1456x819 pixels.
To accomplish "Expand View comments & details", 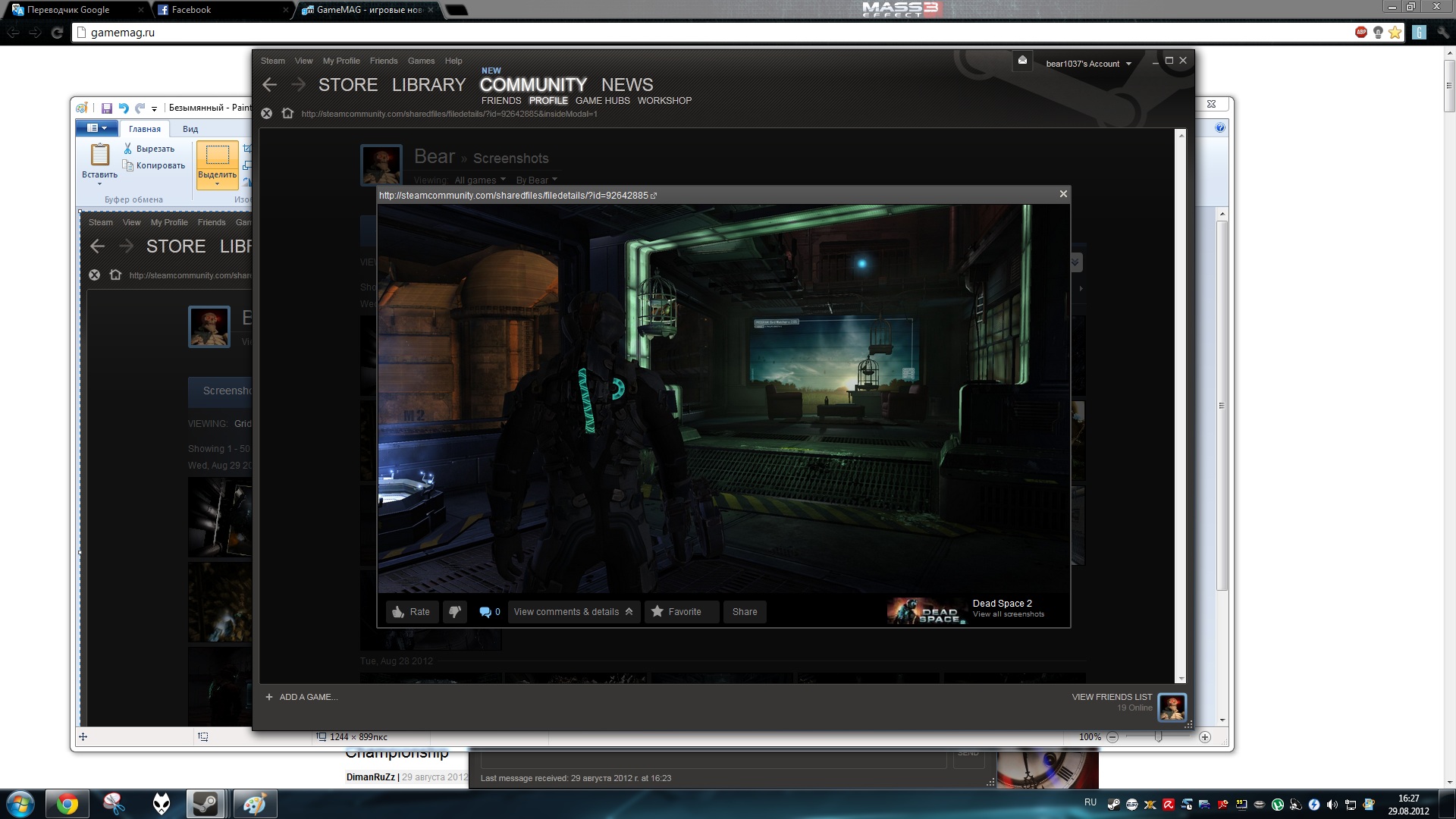I will 574,612.
